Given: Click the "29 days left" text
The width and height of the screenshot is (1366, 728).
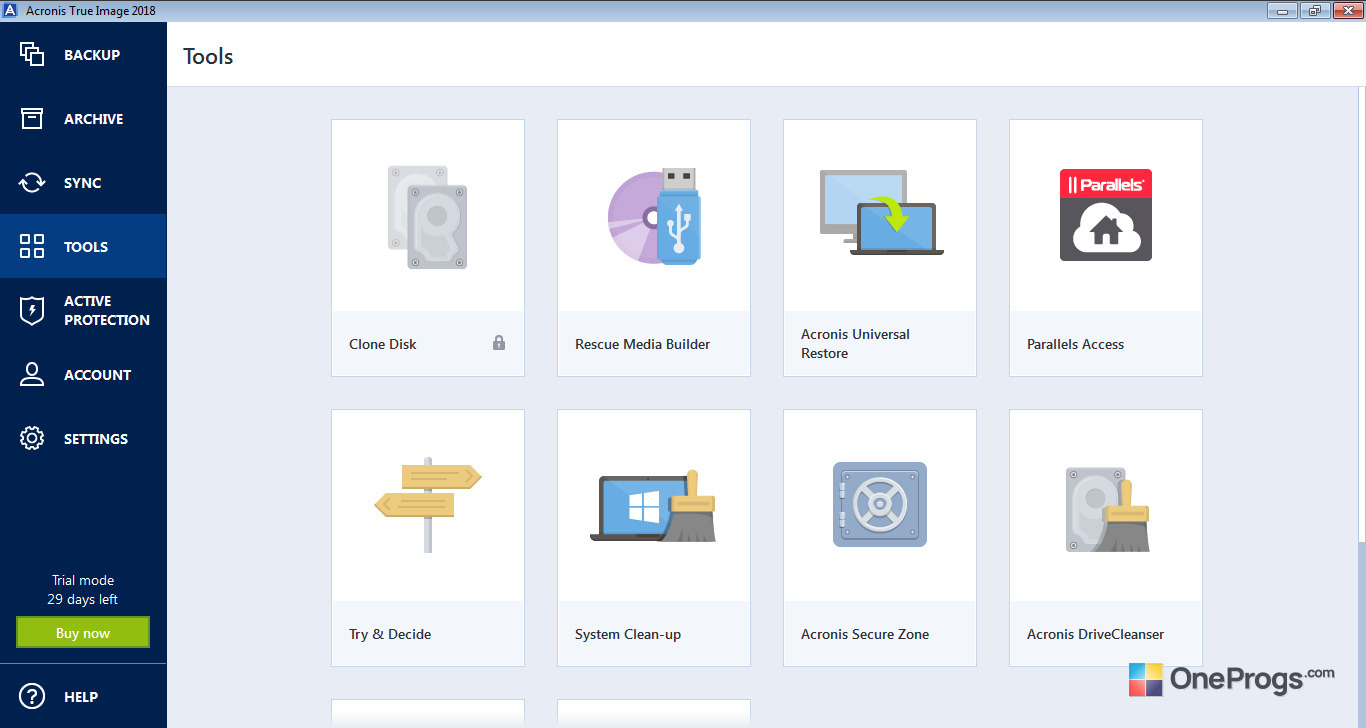Looking at the screenshot, I should click(83, 600).
